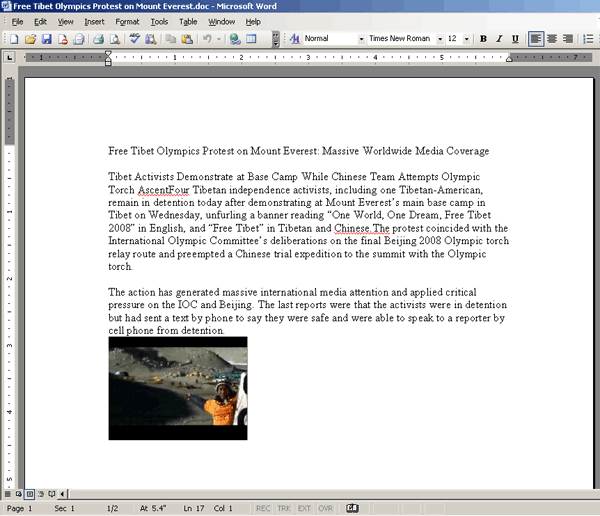Open a file with the Open folder icon
The image size is (600, 516).
click(31, 39)
